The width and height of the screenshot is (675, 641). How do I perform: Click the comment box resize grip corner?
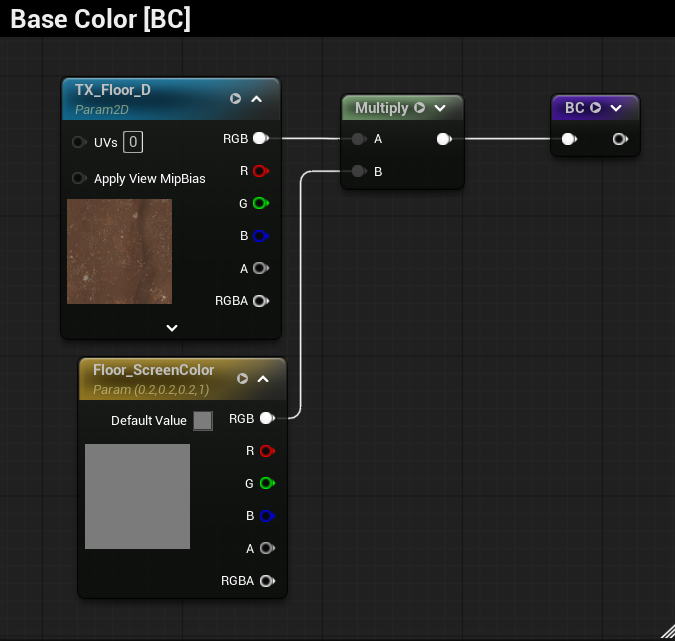668,631
